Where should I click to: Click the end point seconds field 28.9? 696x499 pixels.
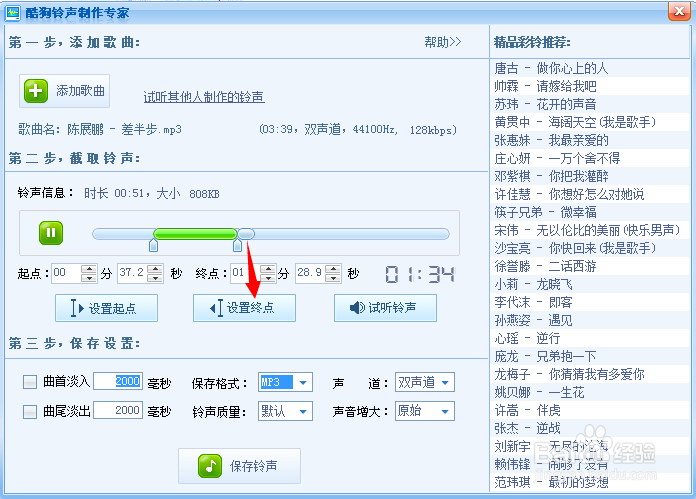[310, 273]
